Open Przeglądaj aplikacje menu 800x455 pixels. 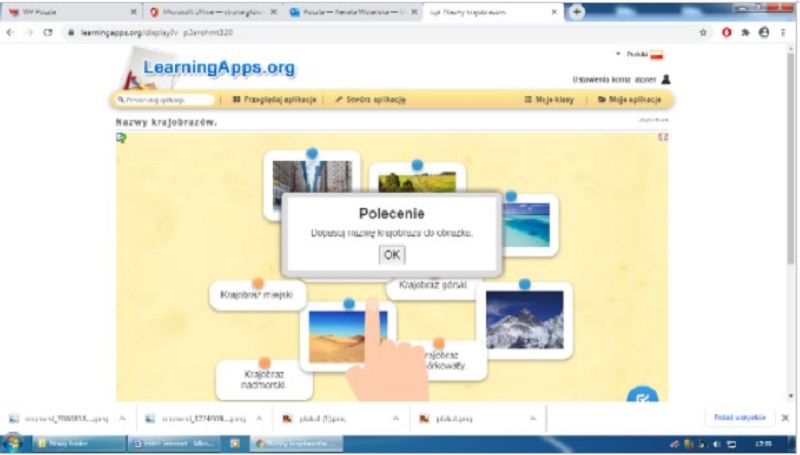(274, 99)
